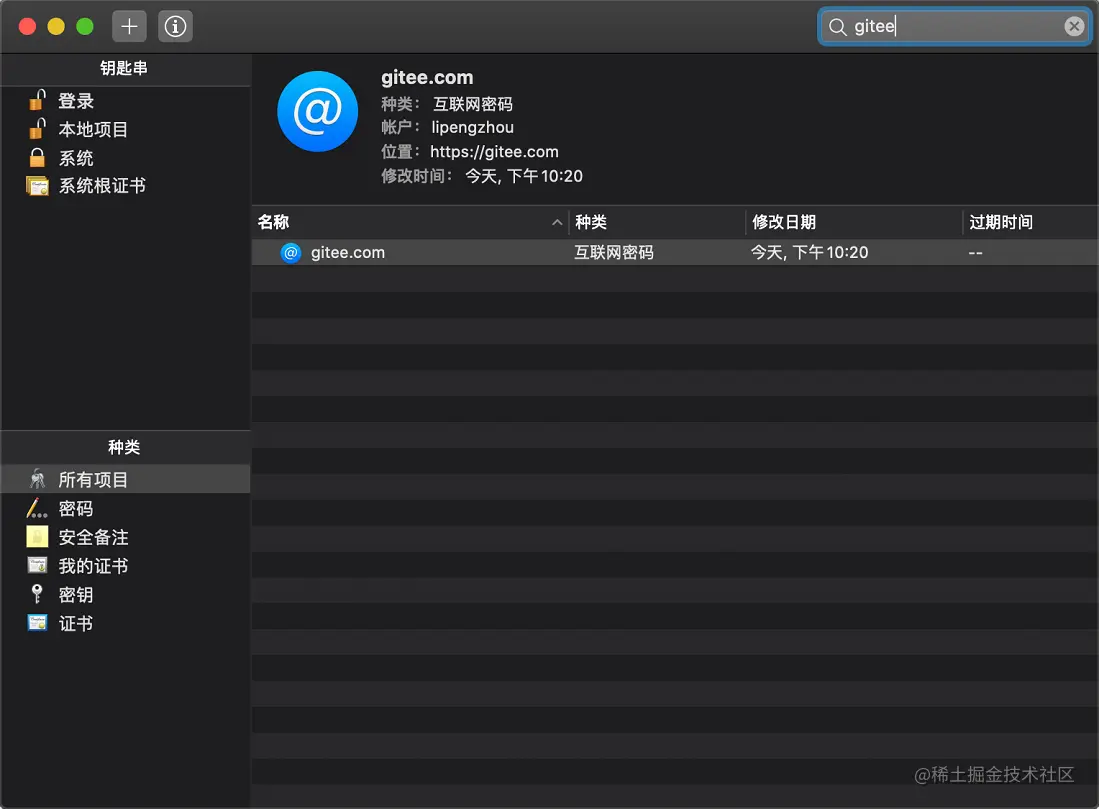Choose the 登录 keychain label
The width and height of the screenshot is (1099, 809).
76,101
